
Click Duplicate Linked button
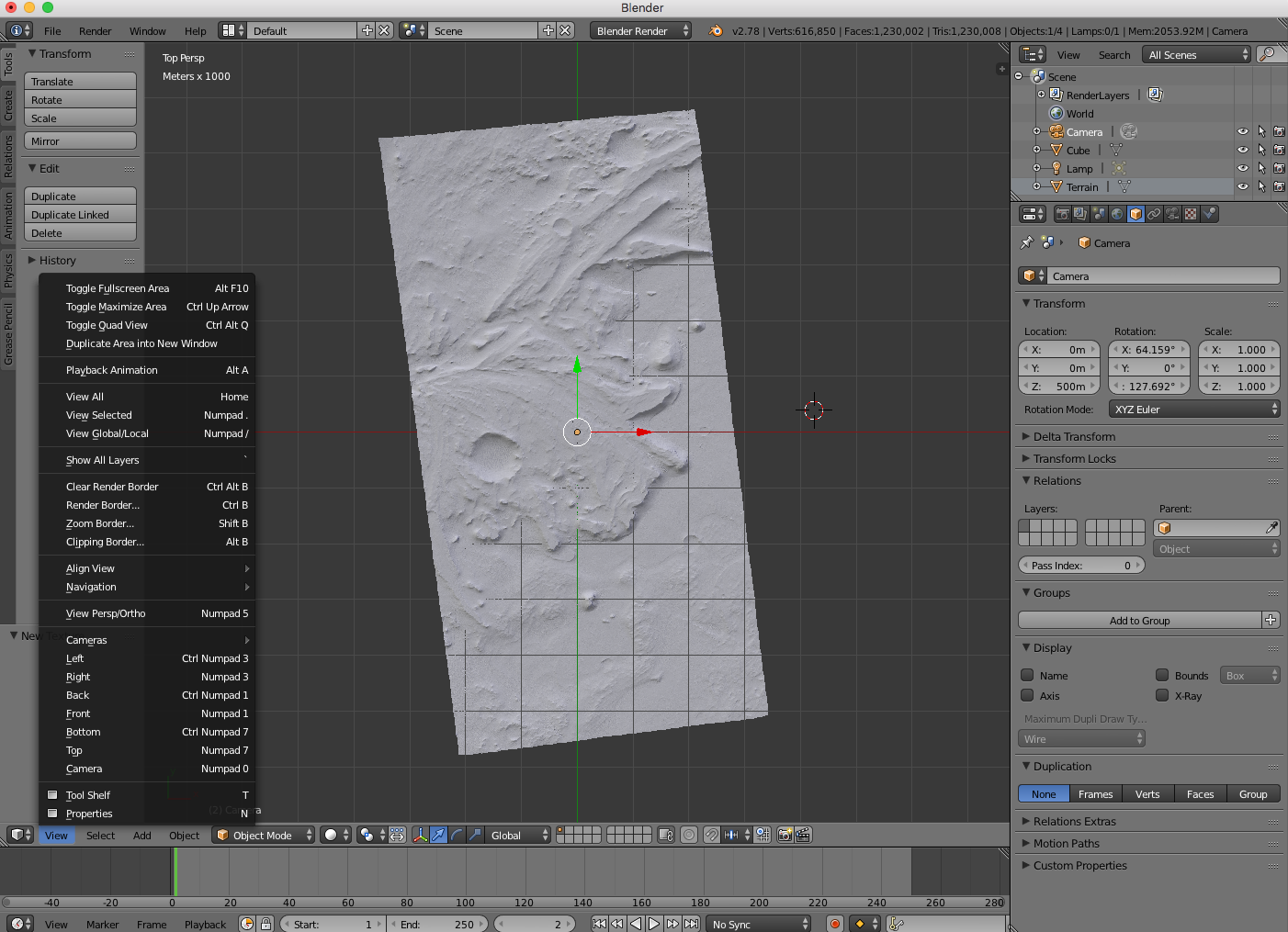tap(80, 214)
